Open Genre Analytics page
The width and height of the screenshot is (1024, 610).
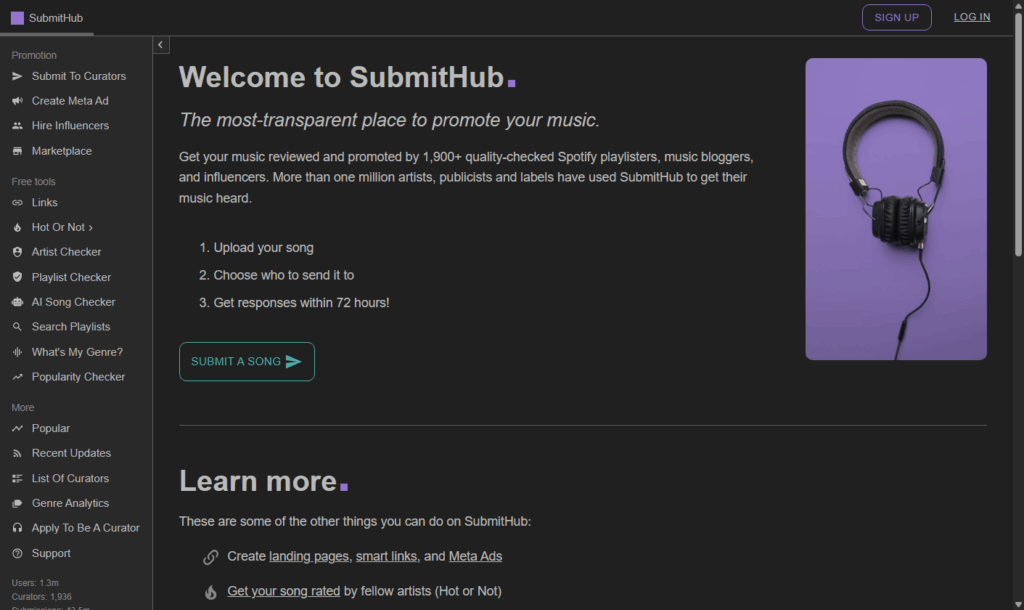tap(70, 504)
